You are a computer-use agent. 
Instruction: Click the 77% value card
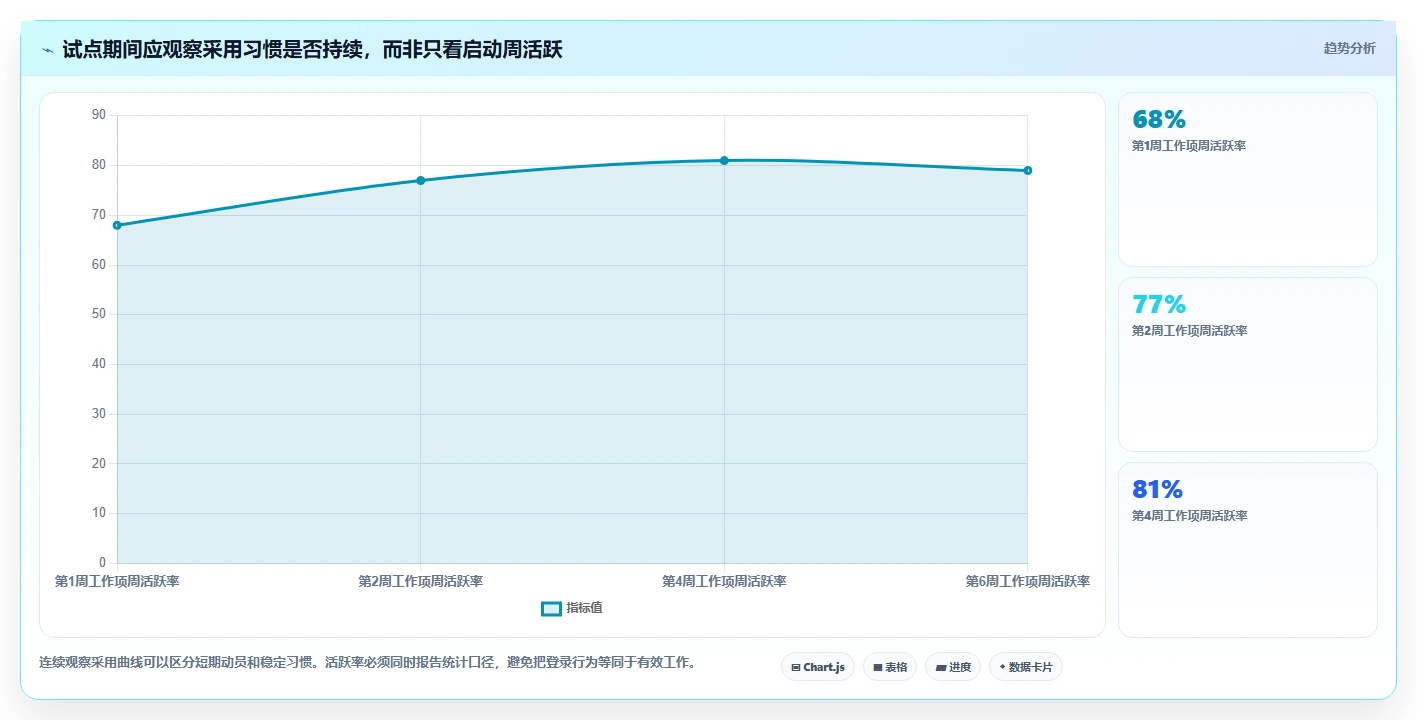pos(1247,364)
